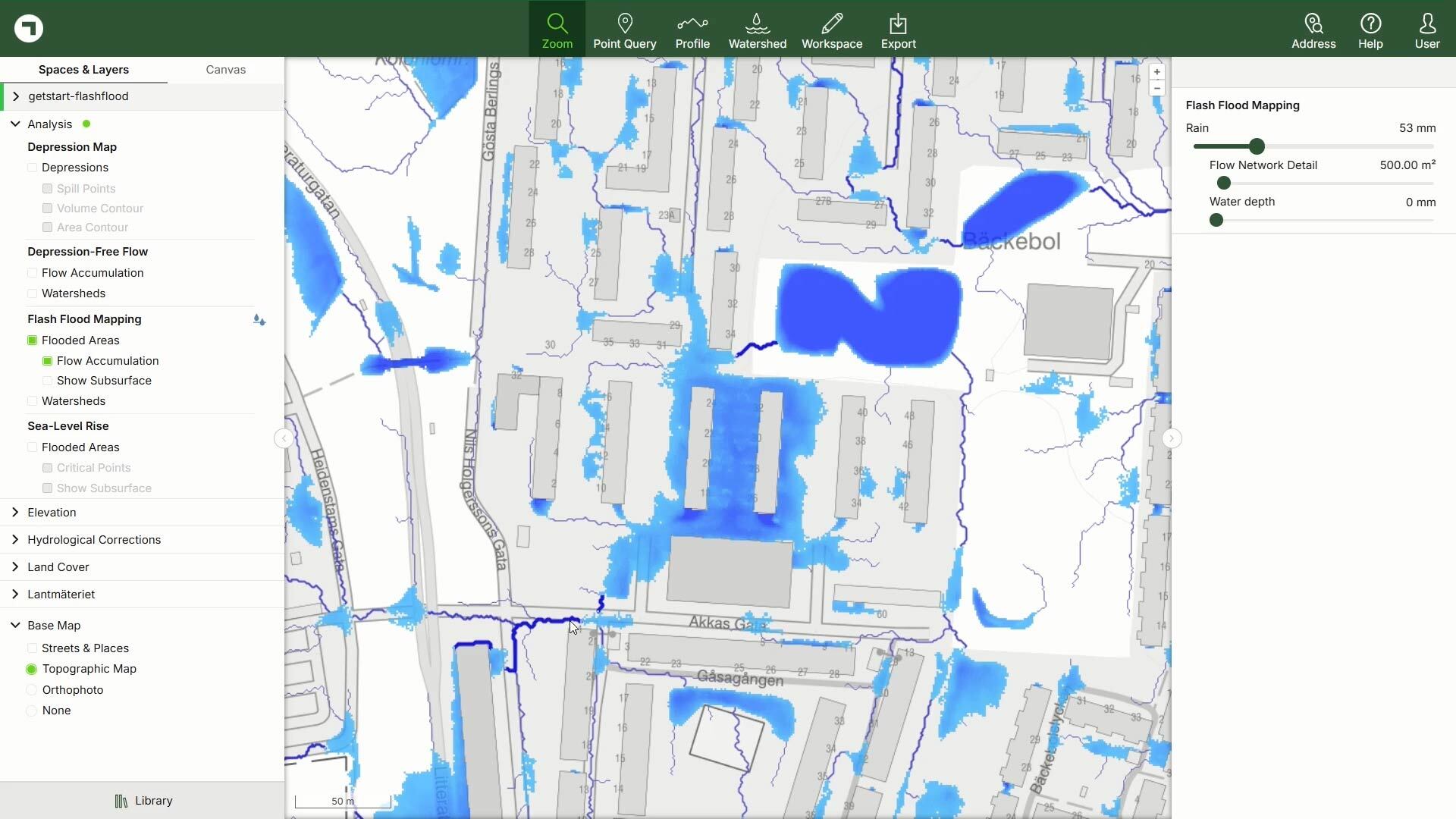Open the Workspace tool
This screenshot has height=819, width=1456.
(832, 30)
